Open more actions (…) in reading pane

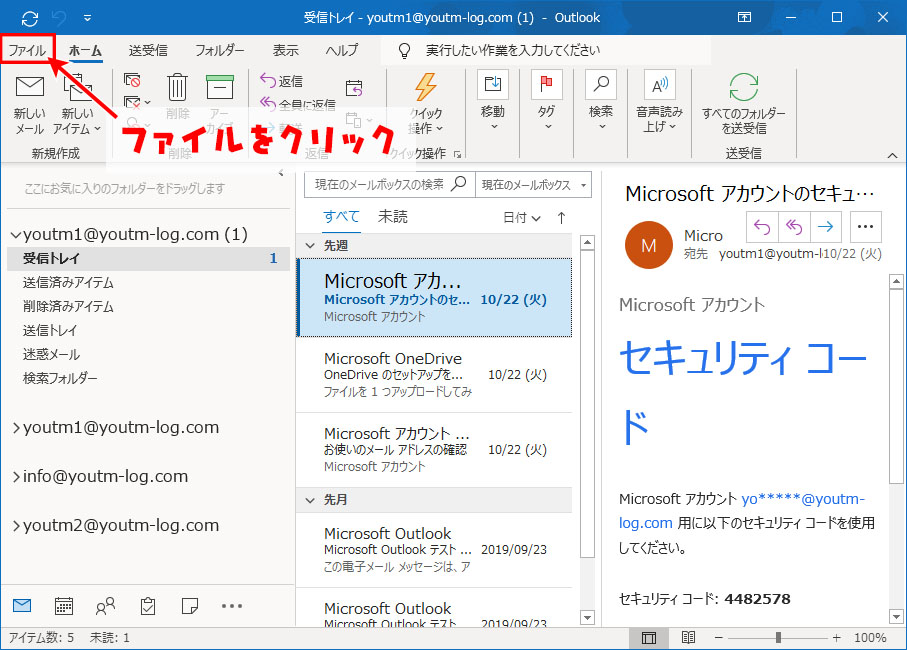coord(866,227)
